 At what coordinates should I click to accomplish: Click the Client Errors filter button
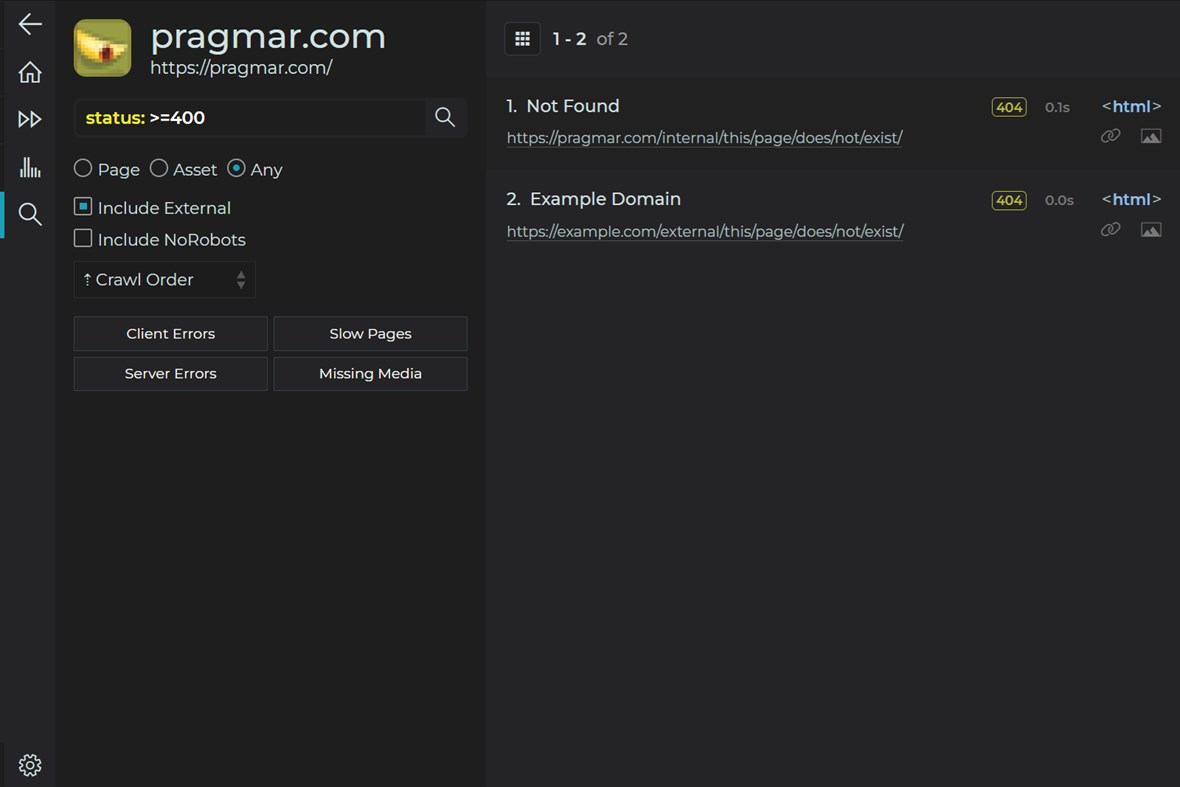tap(170, 333)
